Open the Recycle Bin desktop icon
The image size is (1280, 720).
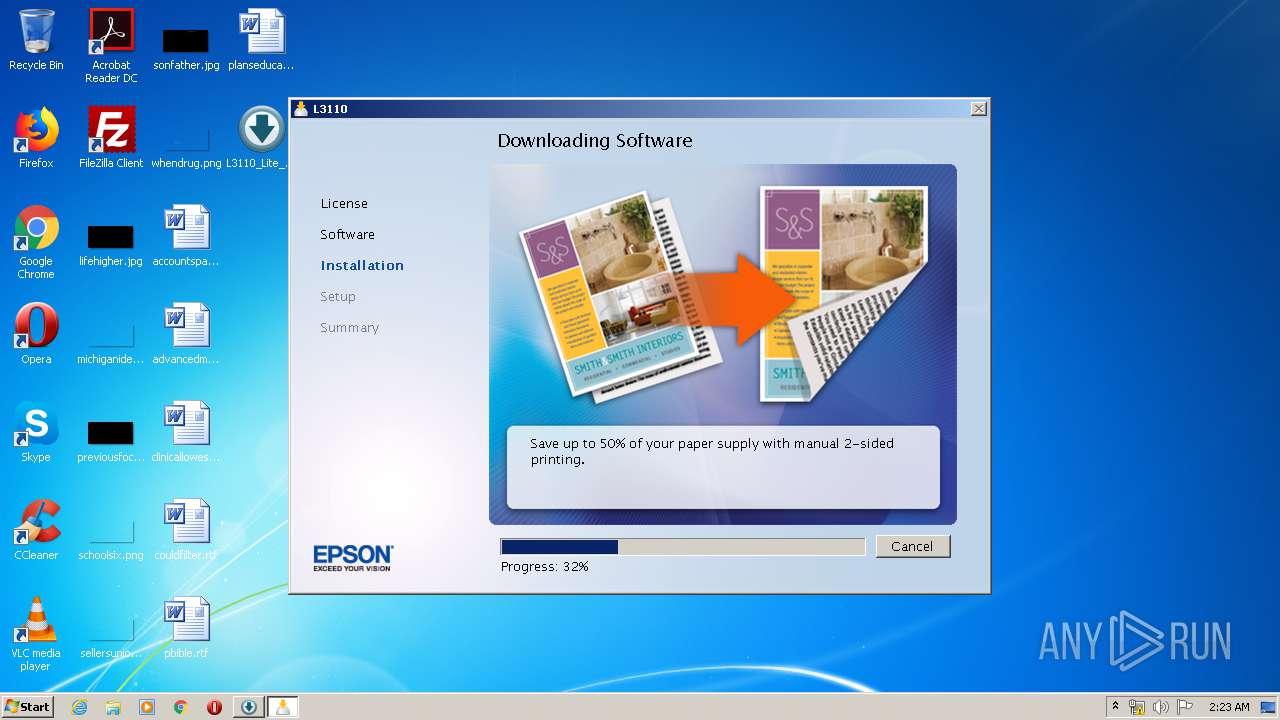point(36,40)
